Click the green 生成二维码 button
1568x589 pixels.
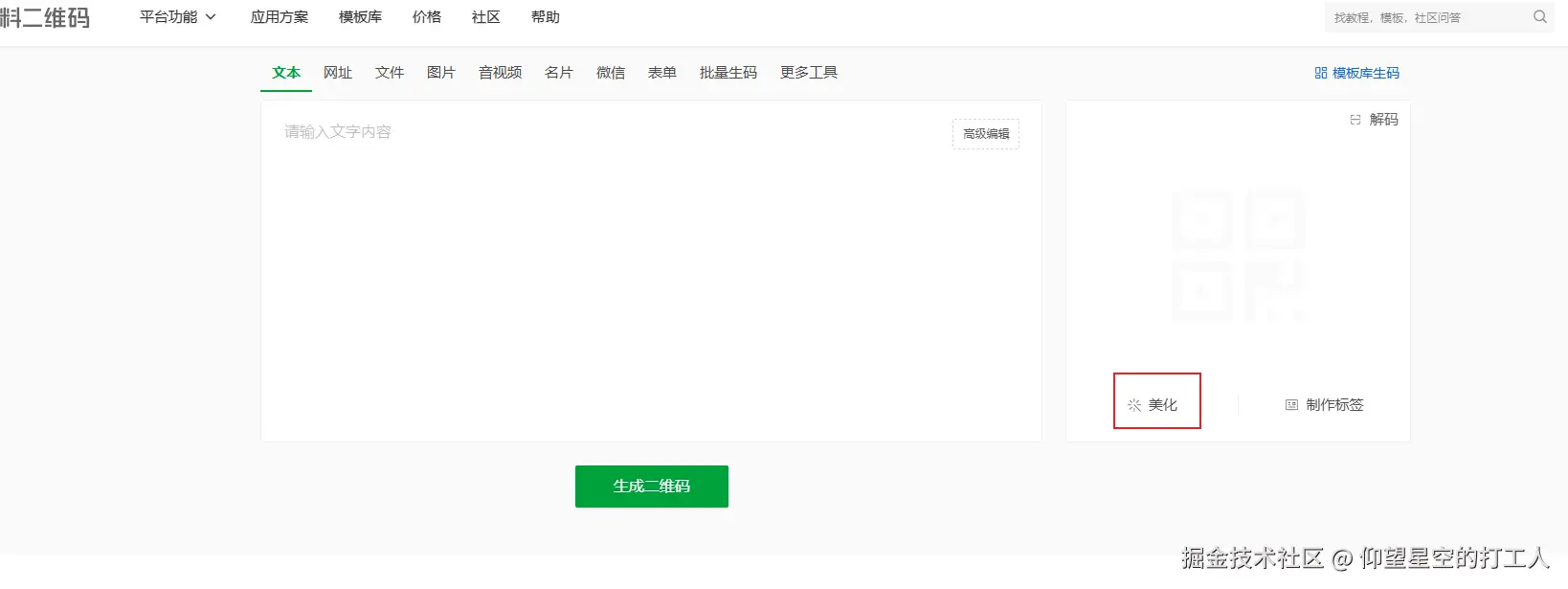652,487
